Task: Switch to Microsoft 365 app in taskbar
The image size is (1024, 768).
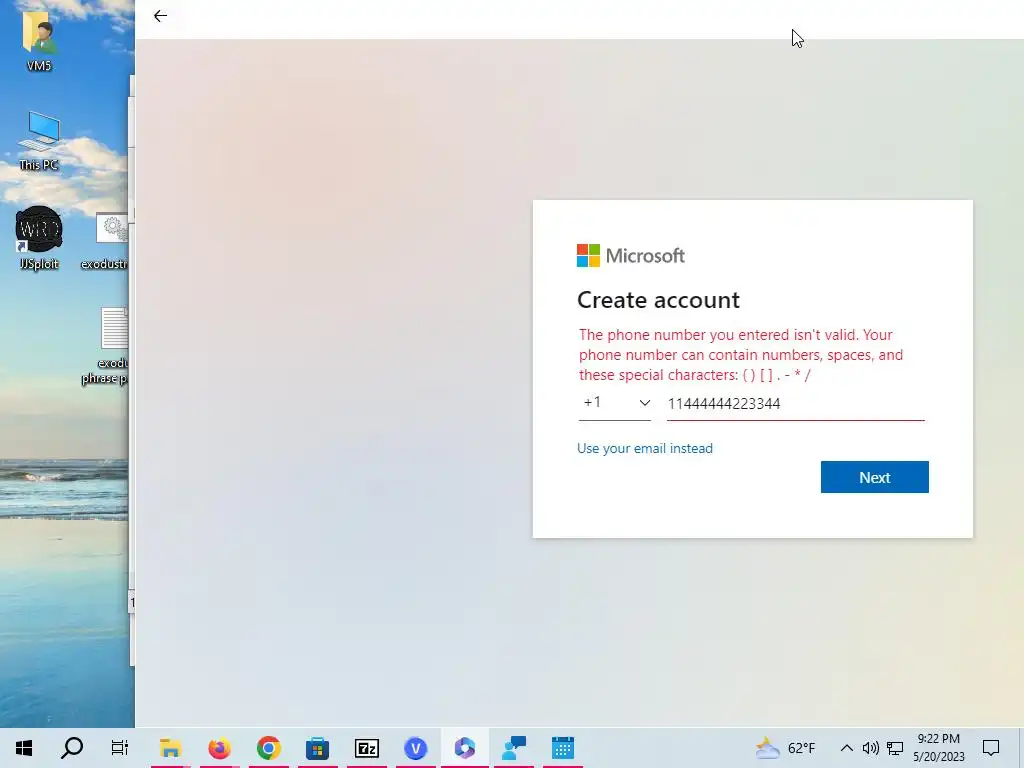Action: [464, 748]
